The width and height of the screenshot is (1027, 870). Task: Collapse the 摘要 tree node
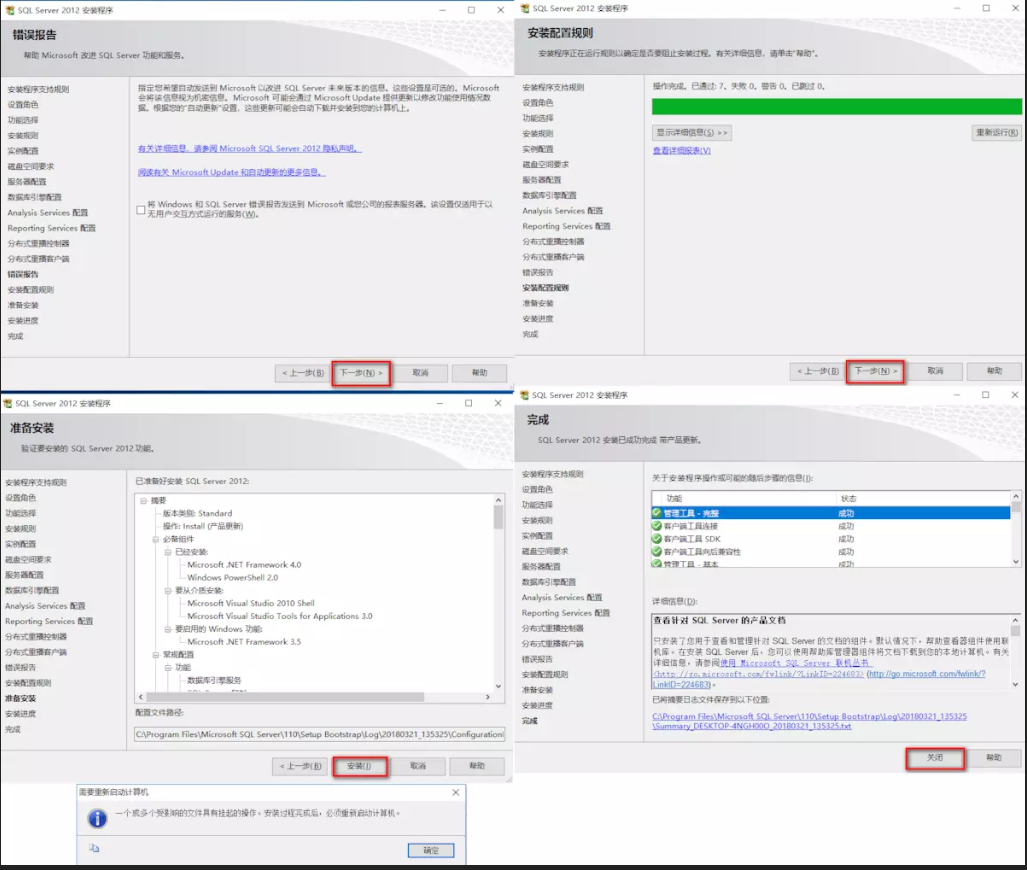tap(143, 501)
